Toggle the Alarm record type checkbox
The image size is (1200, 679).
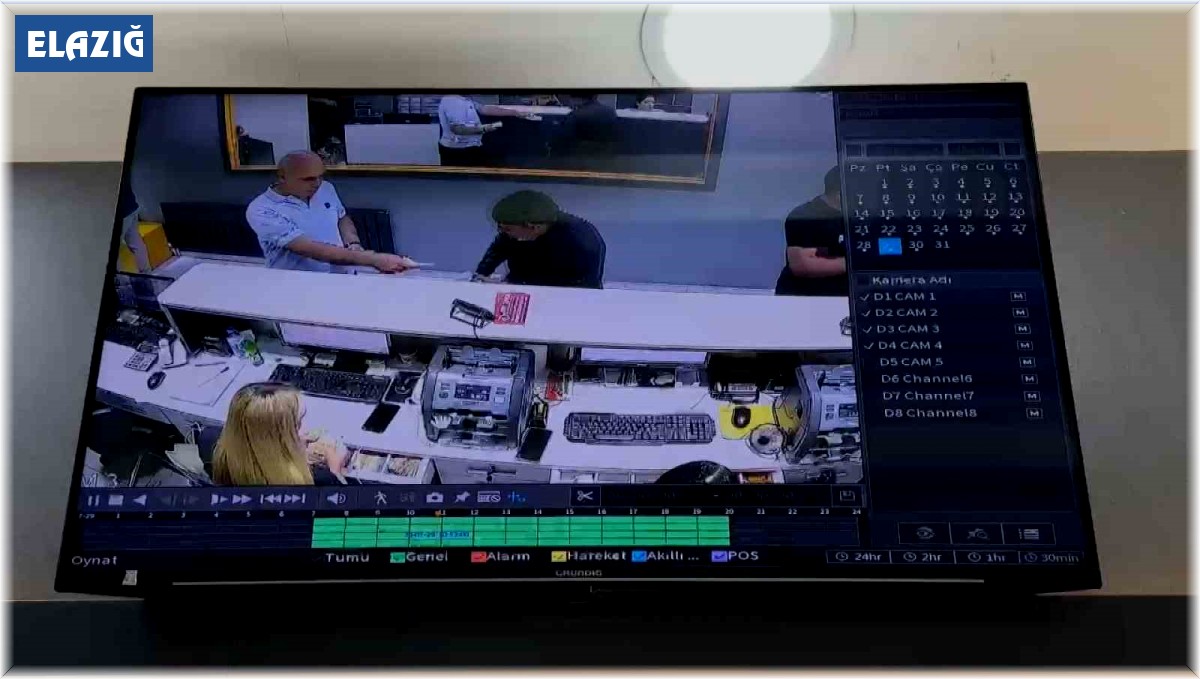click(x=477, y=557)
